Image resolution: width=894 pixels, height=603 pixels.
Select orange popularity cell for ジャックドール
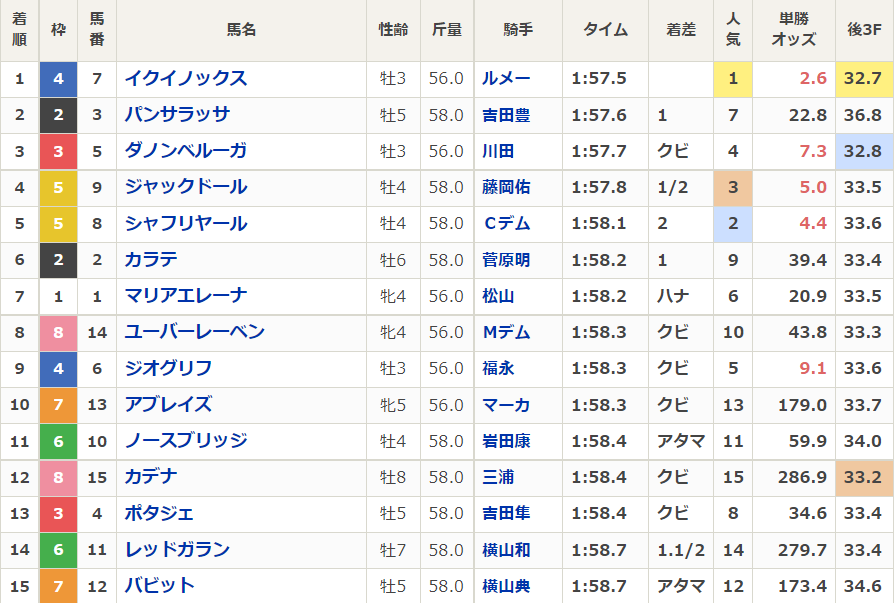pos(733,188)
